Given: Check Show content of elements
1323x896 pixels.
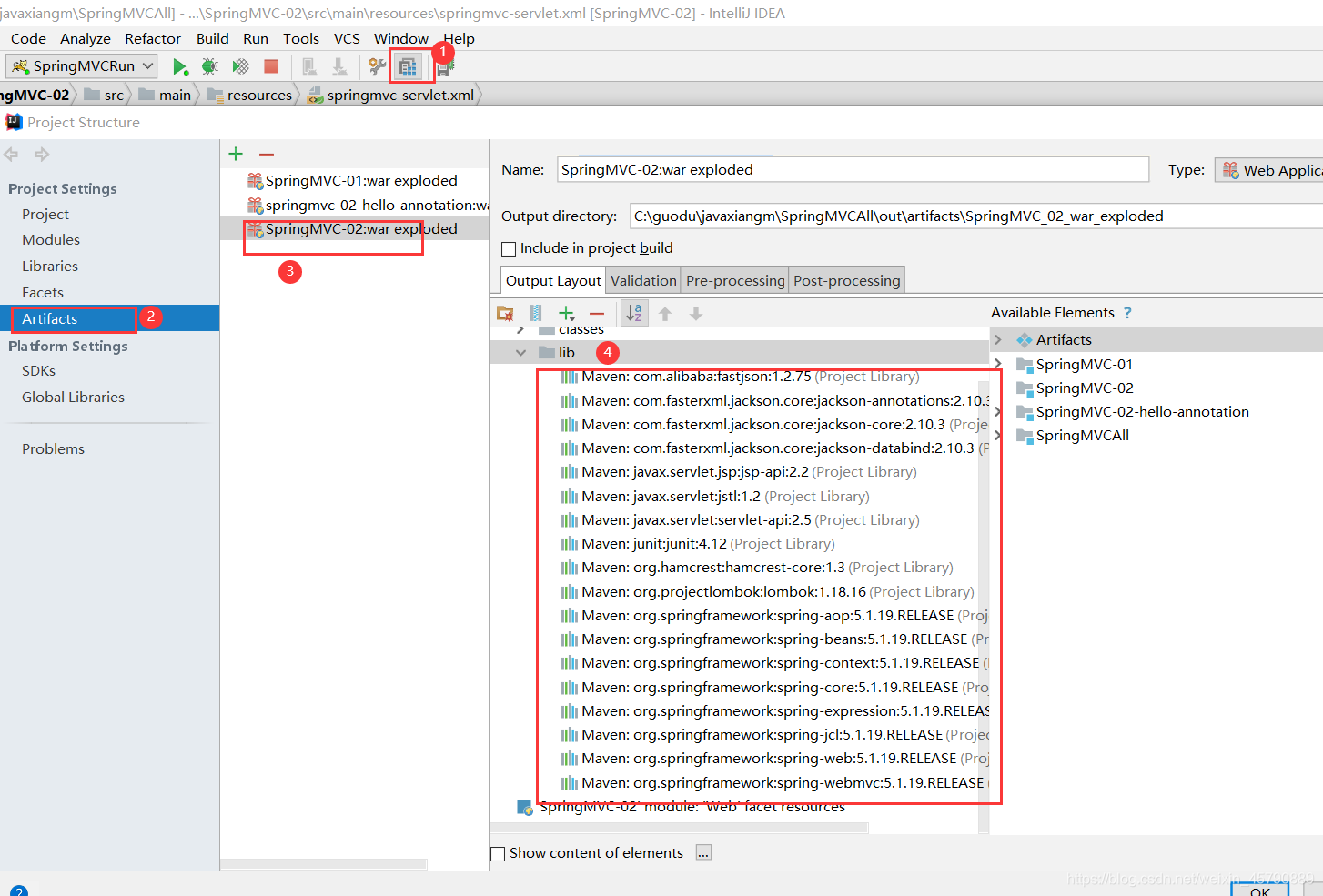Looking at the screenshot, I should pyautogui.click(x=498, y=853).
